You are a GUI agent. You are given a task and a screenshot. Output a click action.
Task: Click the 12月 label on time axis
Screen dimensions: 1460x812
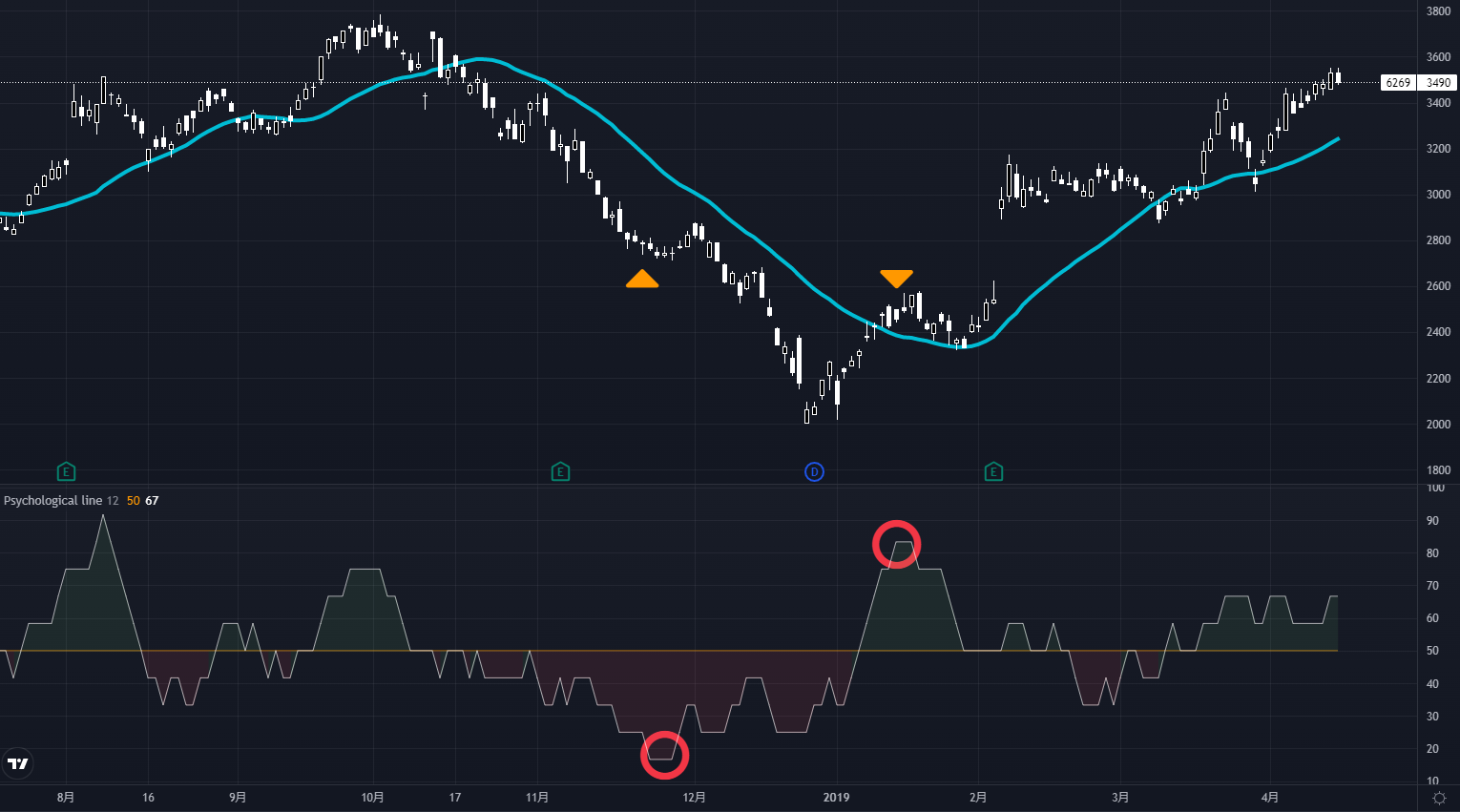pos(694,798)
